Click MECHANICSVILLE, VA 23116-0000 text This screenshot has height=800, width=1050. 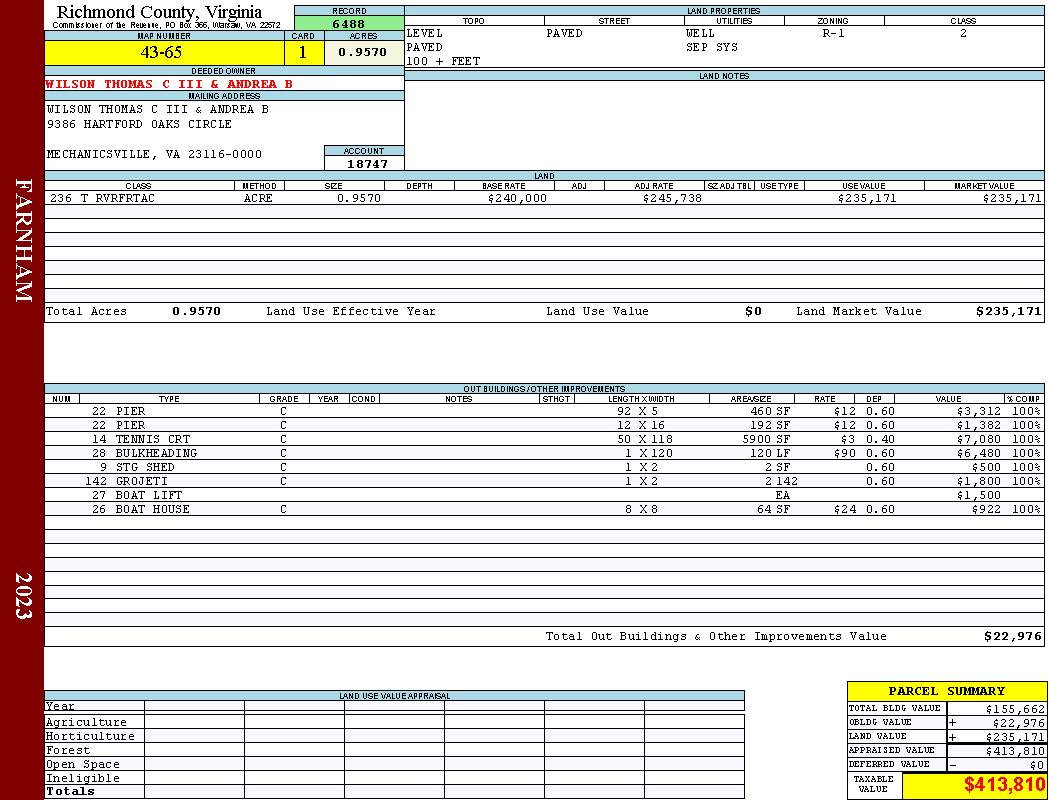click(x=154, y=154)
